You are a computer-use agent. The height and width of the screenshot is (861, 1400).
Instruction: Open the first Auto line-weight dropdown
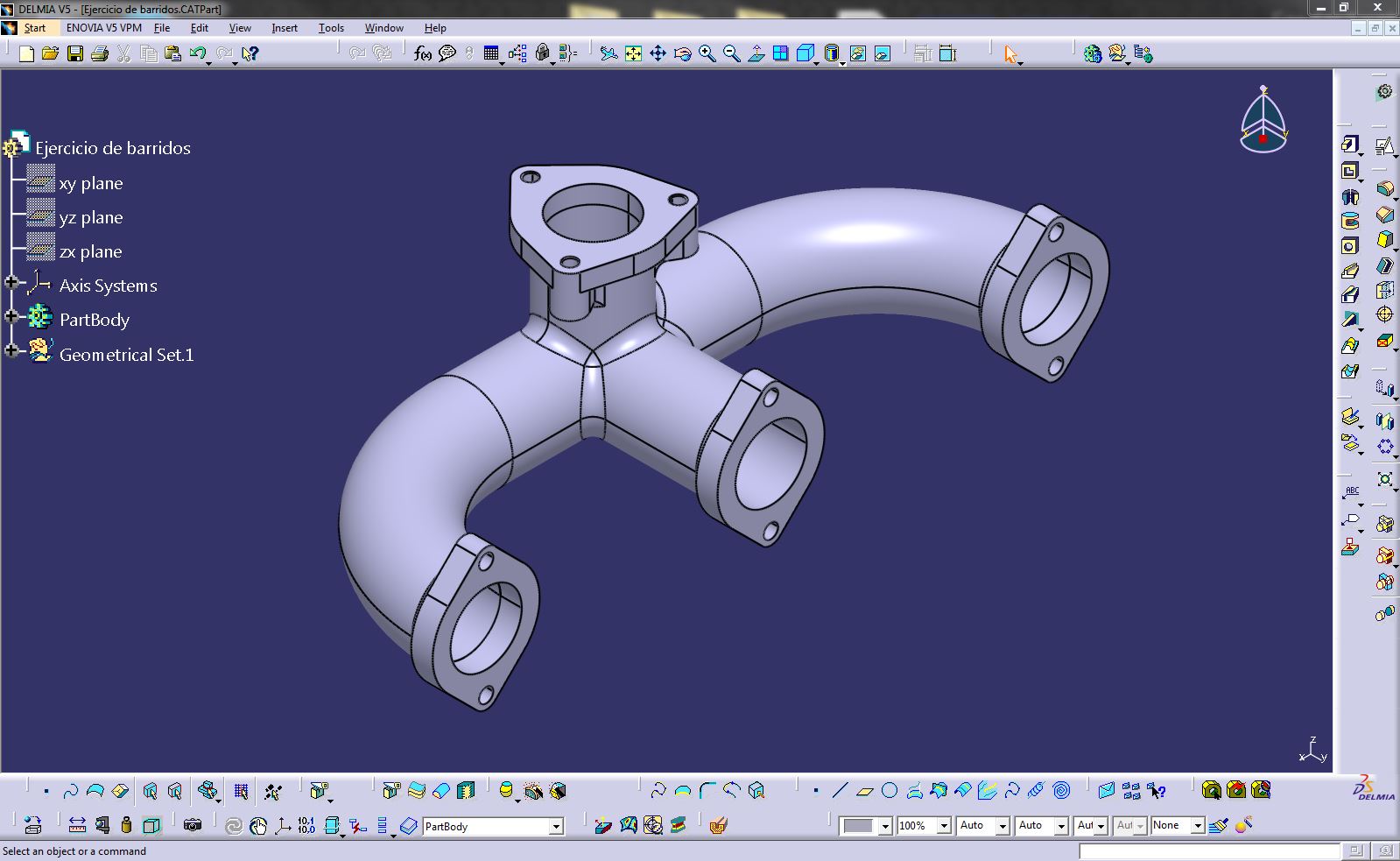(x=1002, y=825)
